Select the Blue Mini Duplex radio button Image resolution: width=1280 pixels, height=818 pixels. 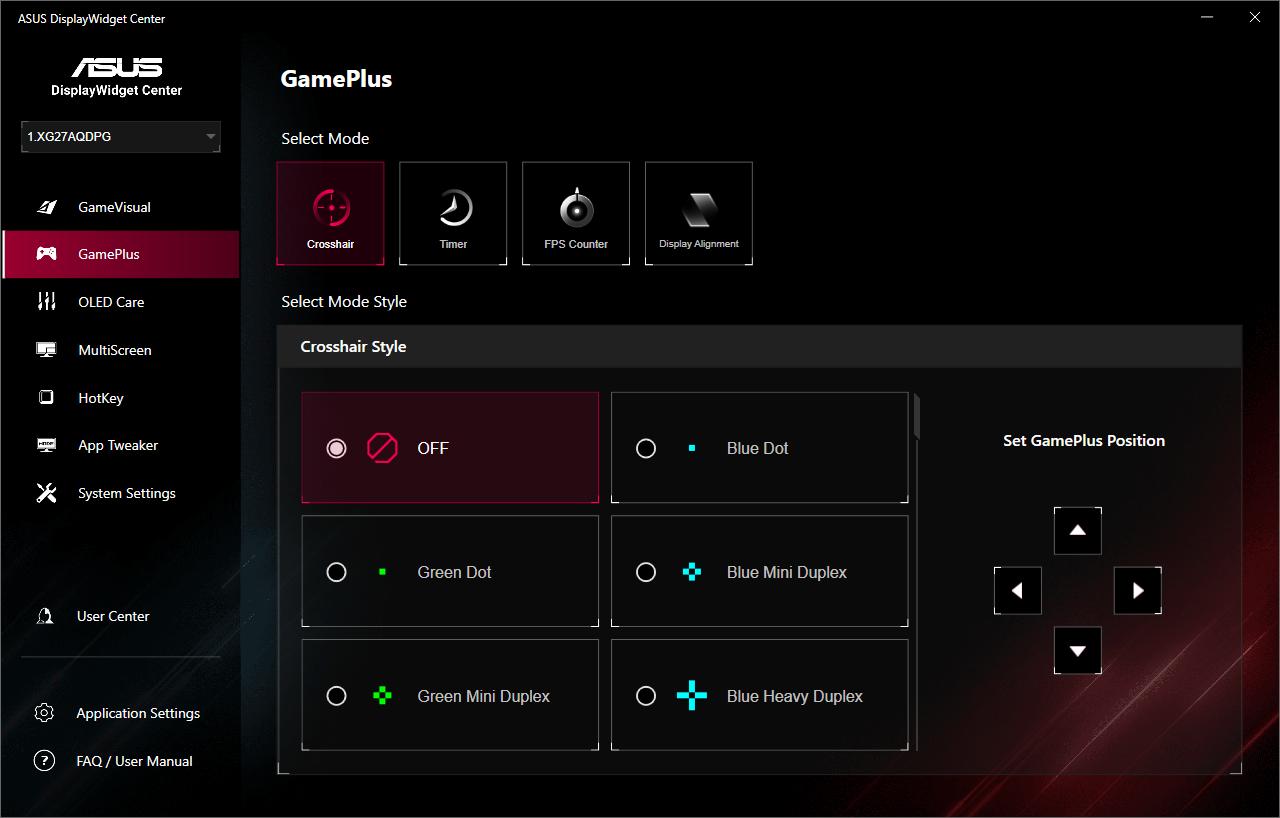coord(646,572)
